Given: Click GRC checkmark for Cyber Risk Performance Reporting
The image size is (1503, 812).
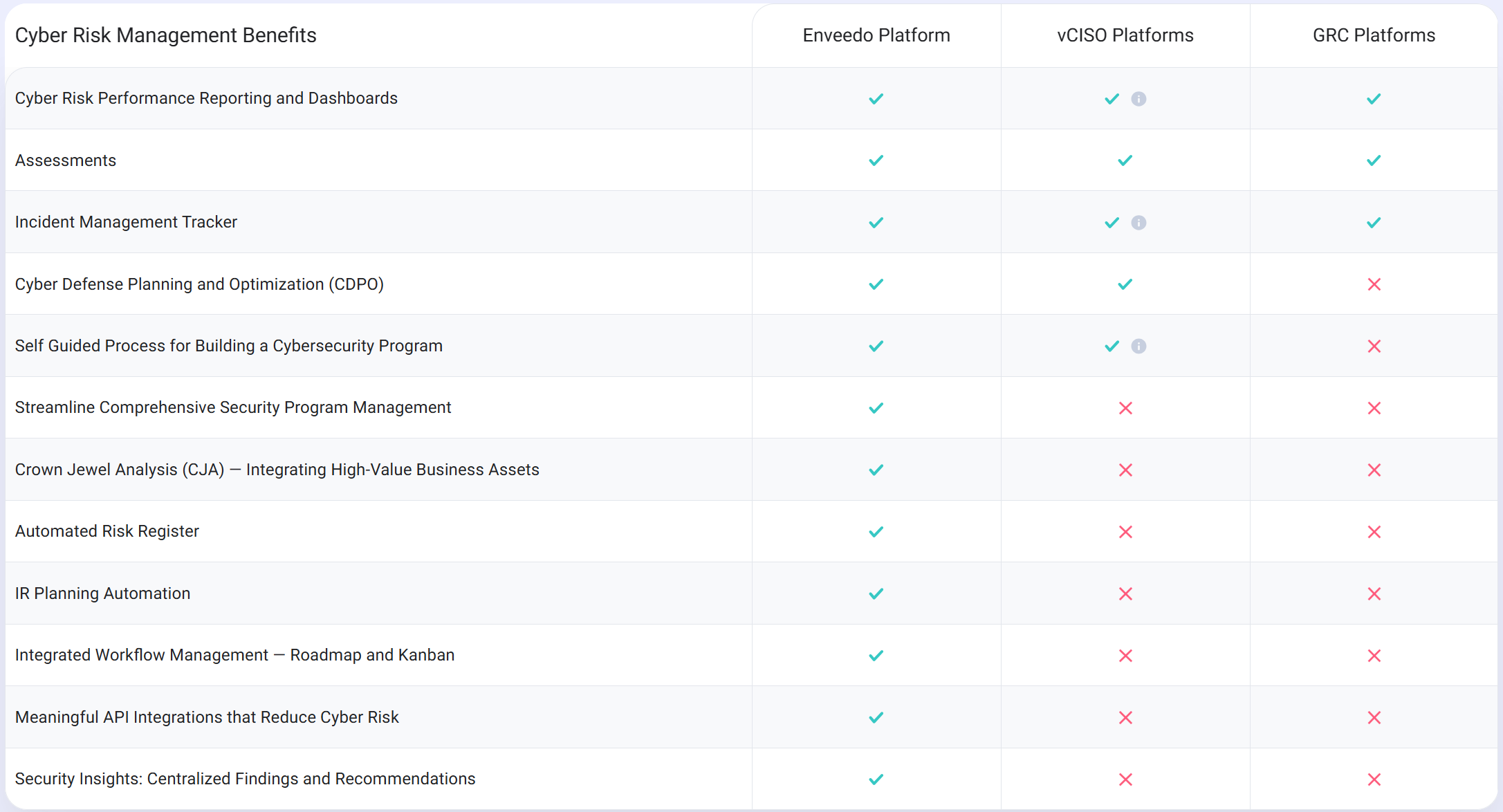Looking at the screenshot, I should click(1374, 99).
